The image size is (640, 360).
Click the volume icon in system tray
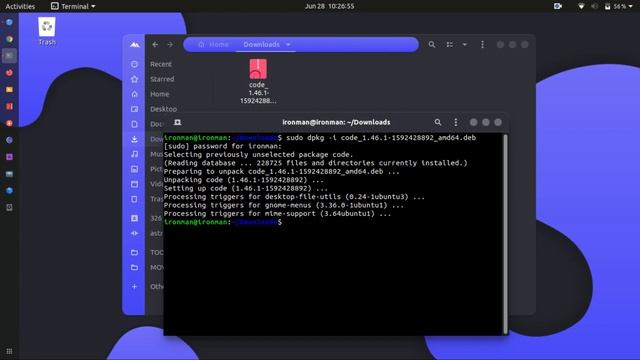(x=594, y=6)
